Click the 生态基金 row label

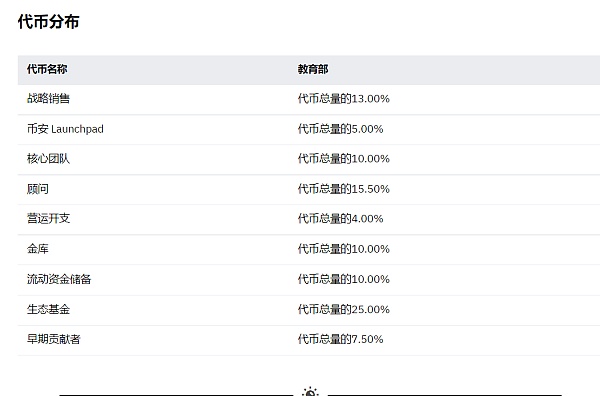[x=48, y=309]
